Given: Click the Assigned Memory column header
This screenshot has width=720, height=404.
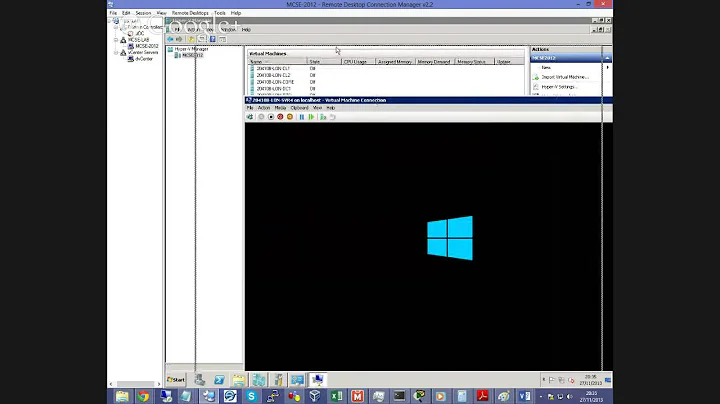Looking at the screenshot, I should (x=395, y=62).
